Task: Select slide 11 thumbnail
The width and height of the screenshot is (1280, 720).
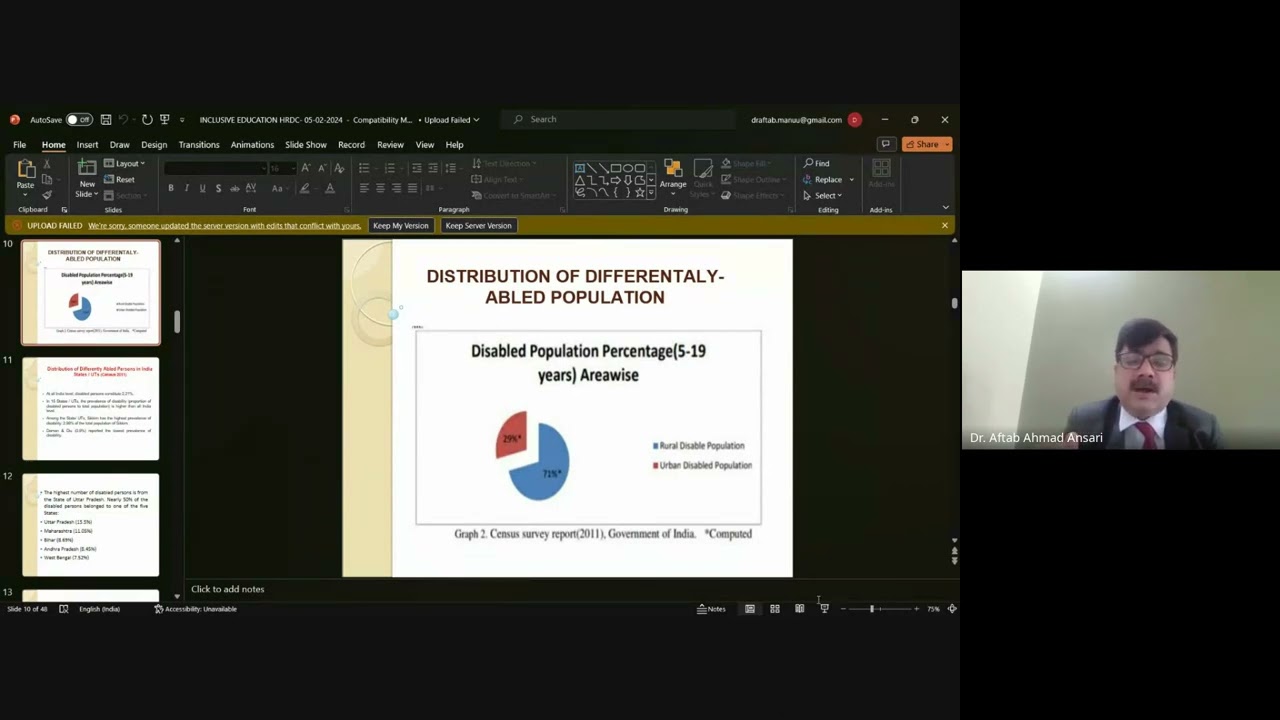Action: tap(91, 409)
